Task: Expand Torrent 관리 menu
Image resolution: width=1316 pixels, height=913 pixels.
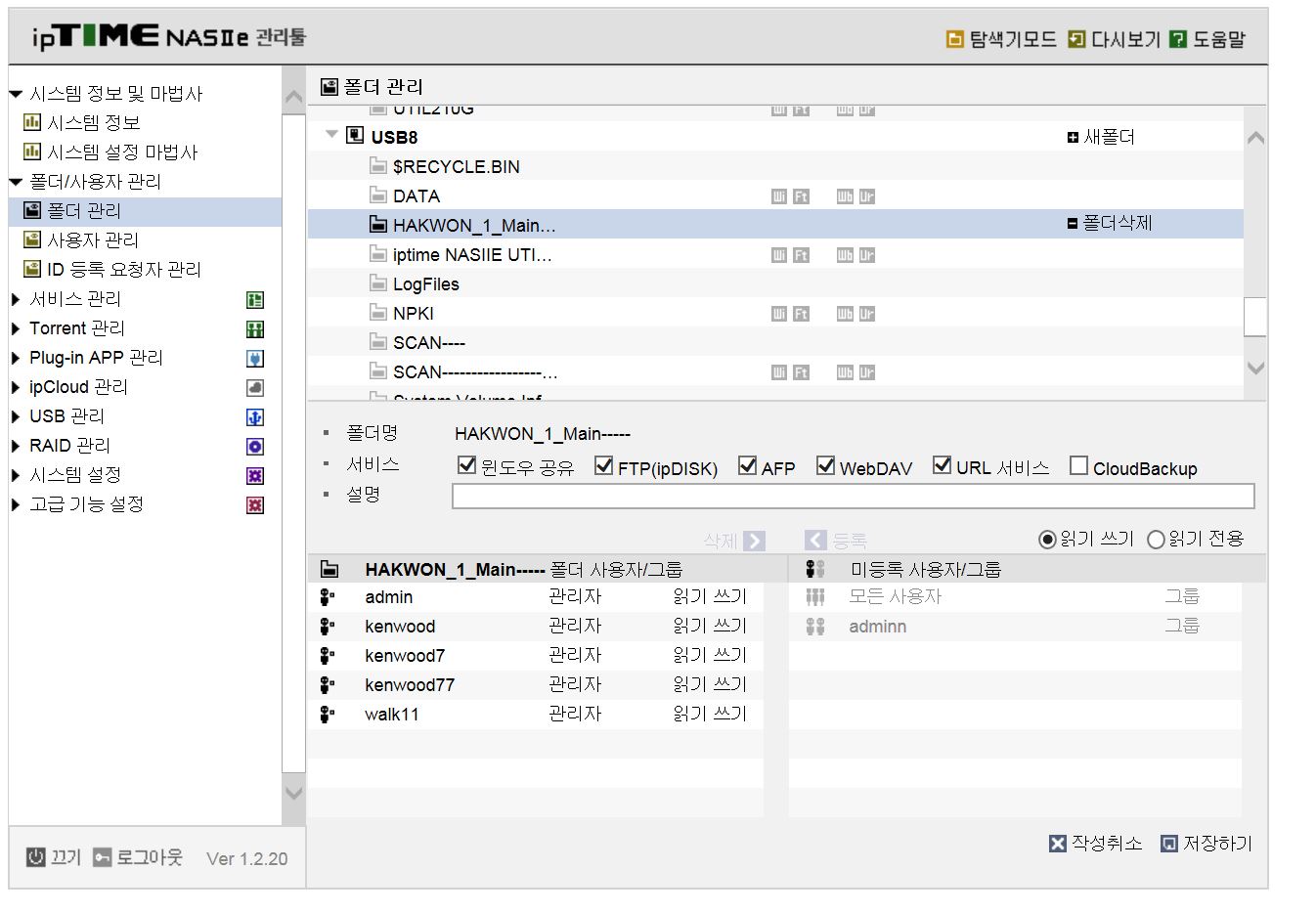Action: point(16,328)
